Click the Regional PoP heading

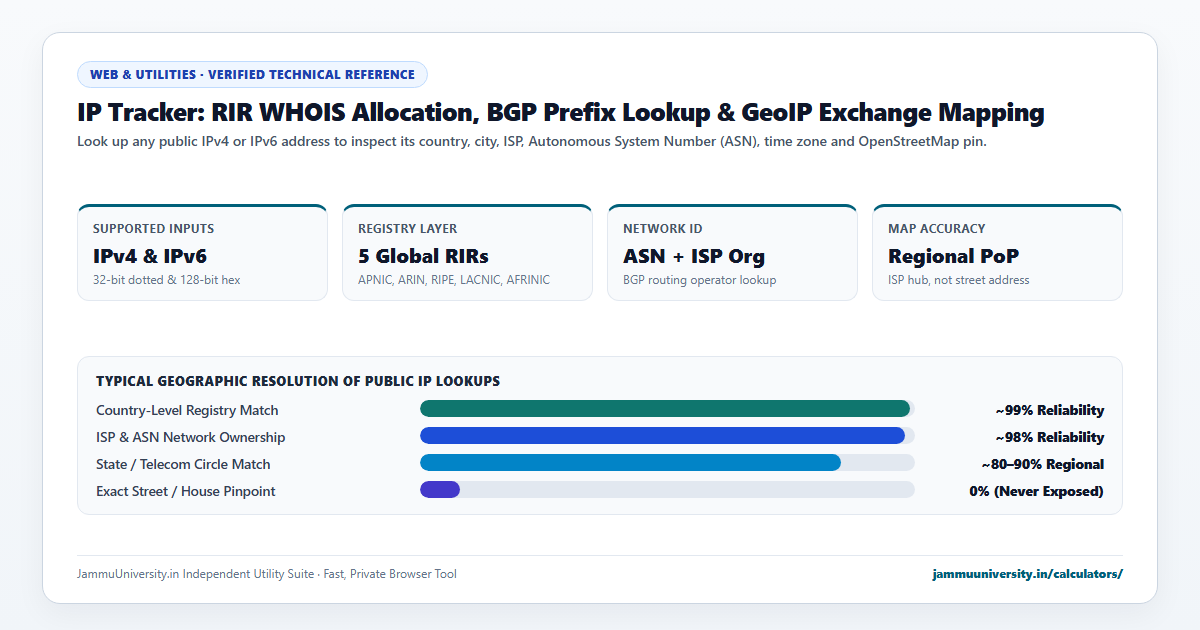[954, 256]
